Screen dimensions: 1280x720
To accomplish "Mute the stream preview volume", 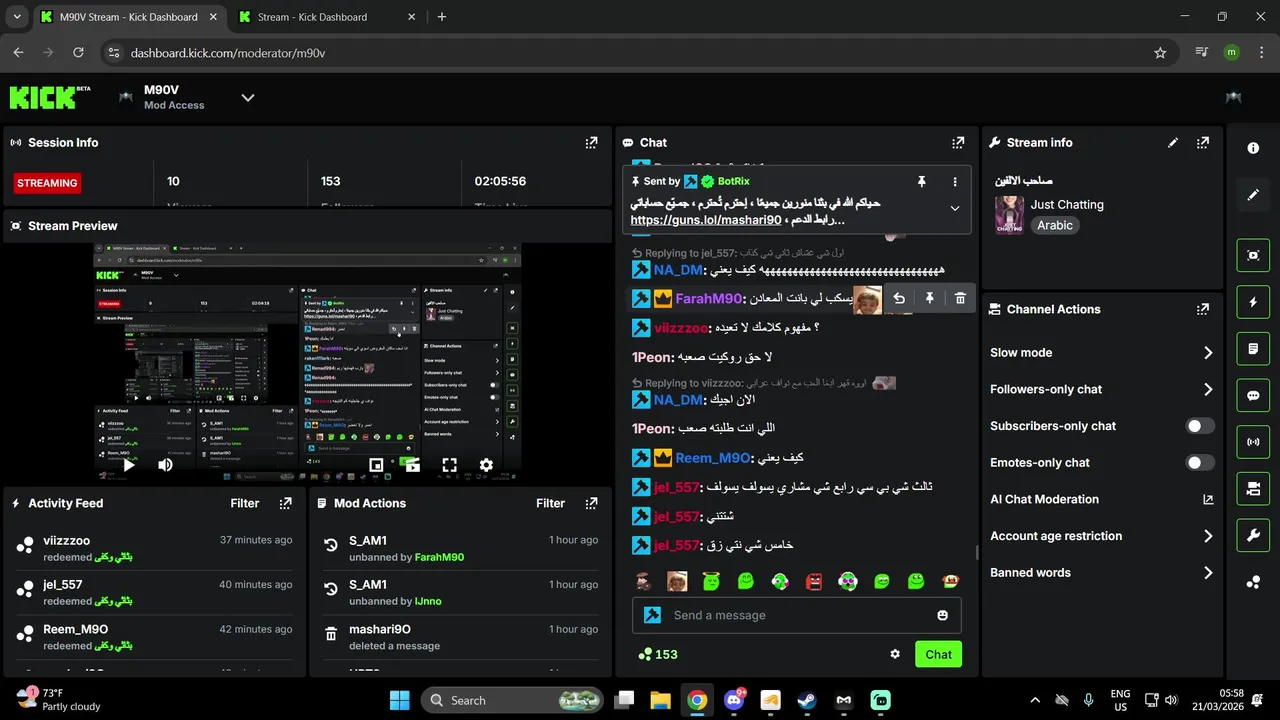I will (165, 465).
